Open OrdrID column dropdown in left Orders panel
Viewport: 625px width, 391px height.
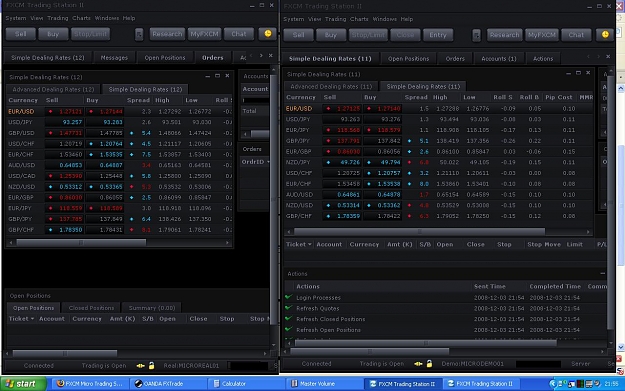click(x=268, y=162)
